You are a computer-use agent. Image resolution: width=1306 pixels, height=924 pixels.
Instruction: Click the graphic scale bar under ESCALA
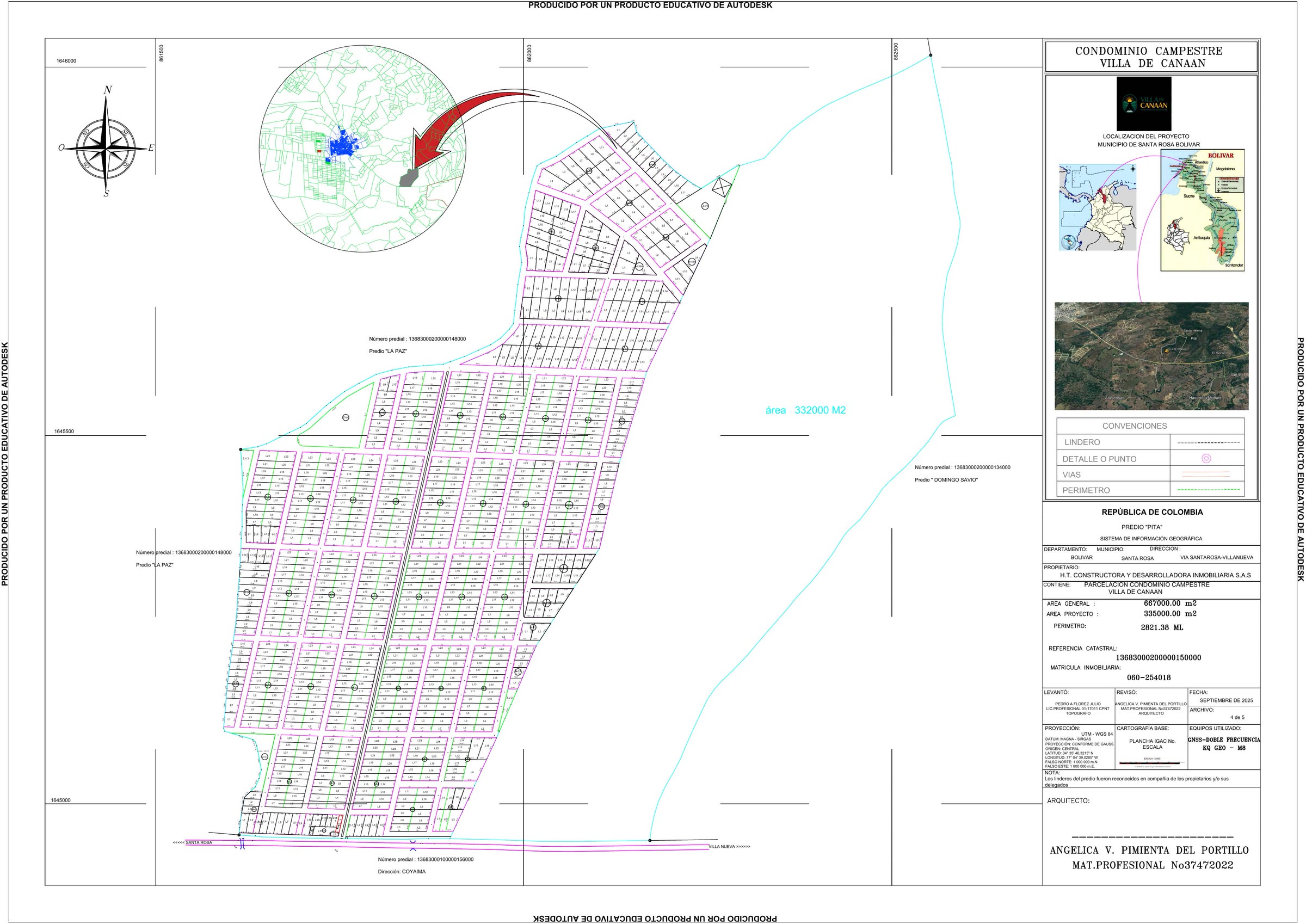[x=1153, y=763]
